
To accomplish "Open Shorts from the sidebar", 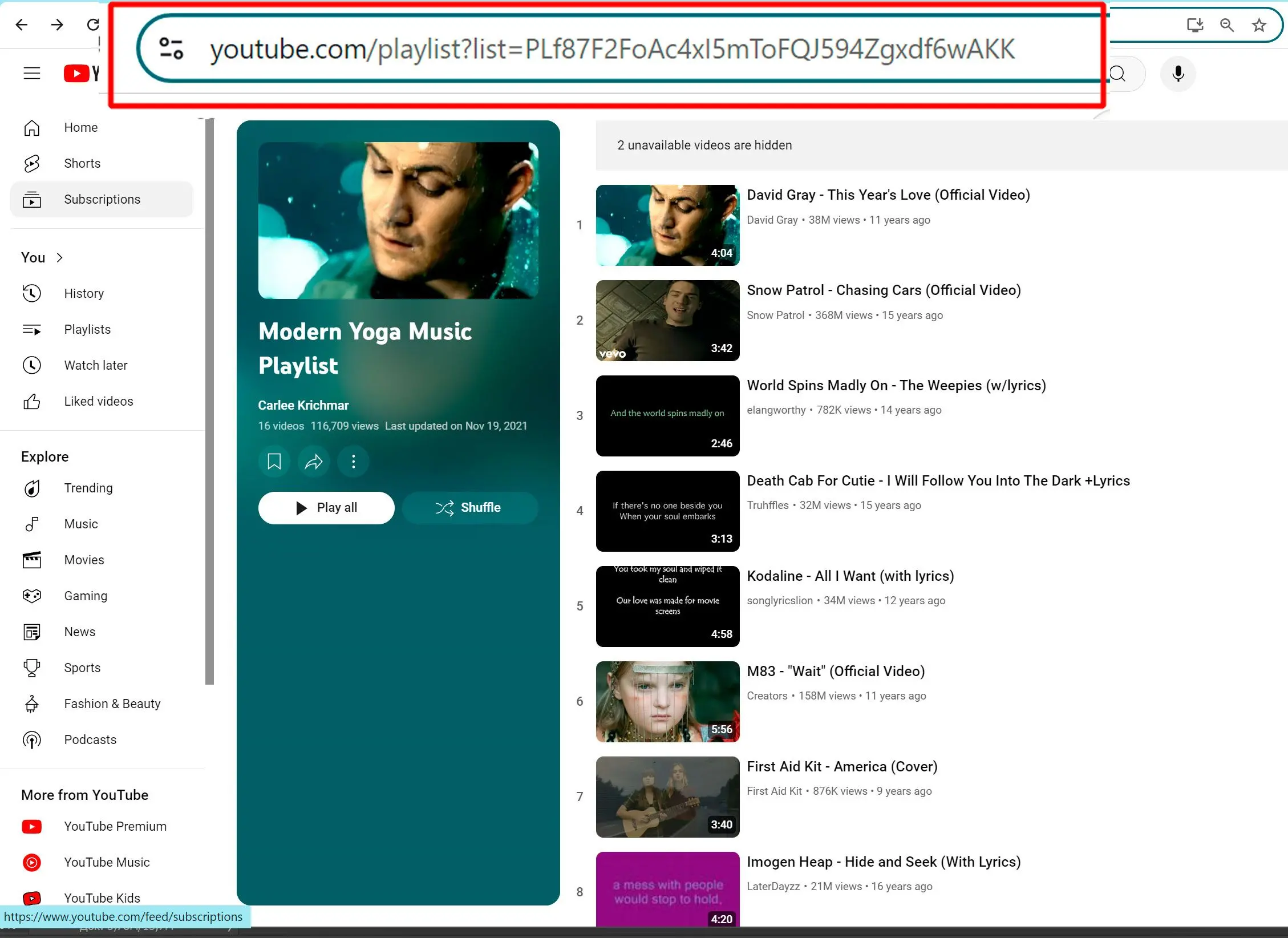I will point(102,163).
